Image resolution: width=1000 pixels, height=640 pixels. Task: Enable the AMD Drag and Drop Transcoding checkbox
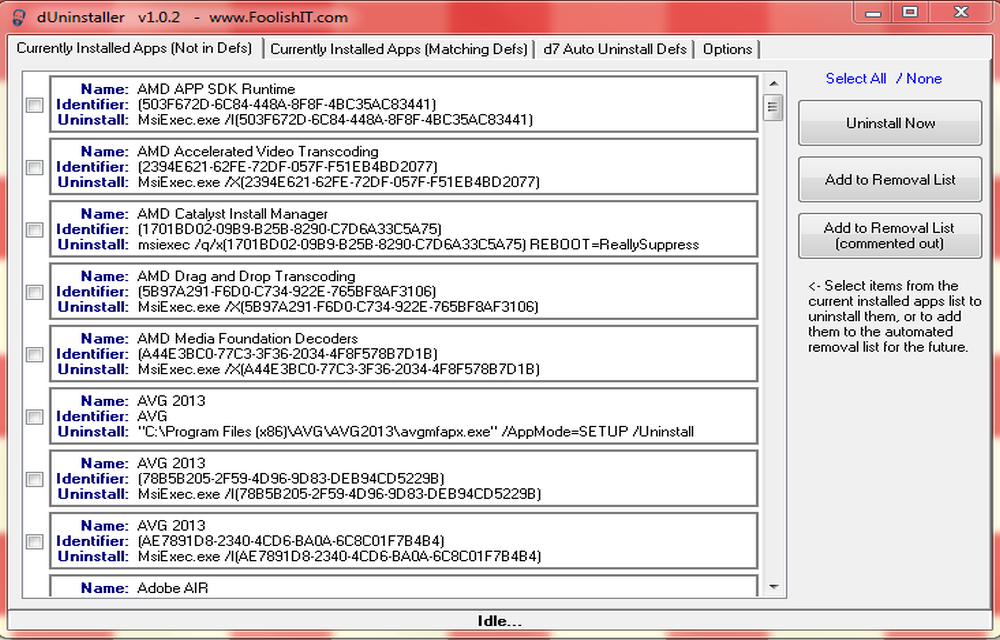pyautogui.click(x=34, y=292)
